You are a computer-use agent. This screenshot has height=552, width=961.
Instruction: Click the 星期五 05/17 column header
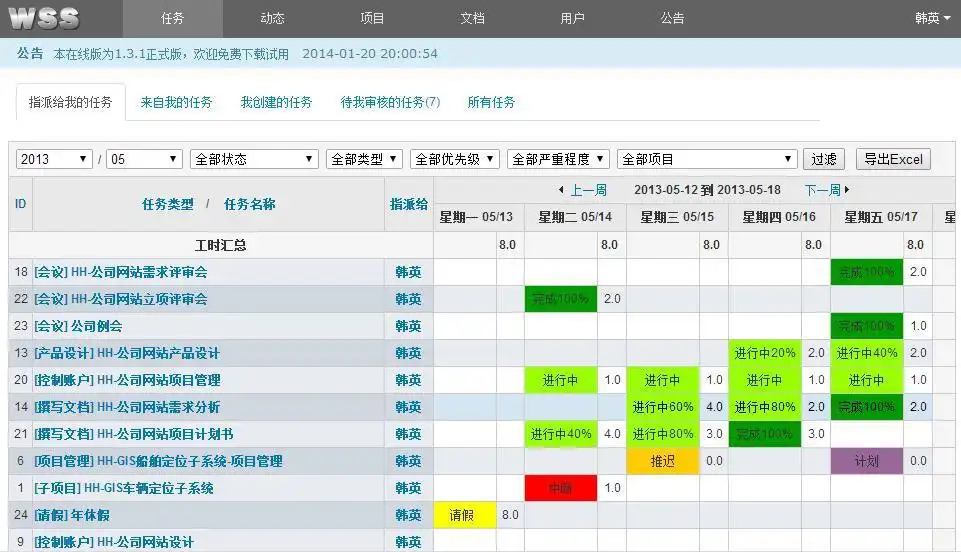(881, 217)
